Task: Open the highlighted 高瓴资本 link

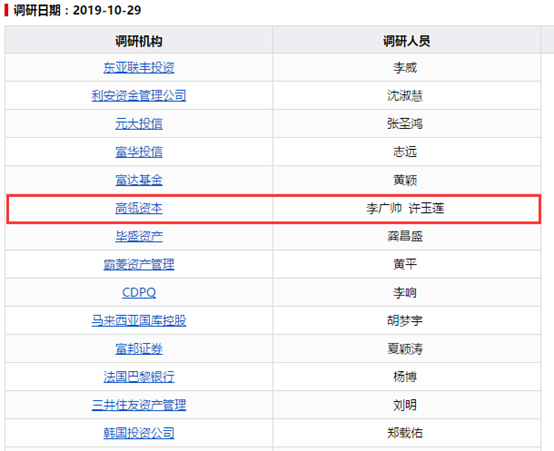Action: point(138,208)
